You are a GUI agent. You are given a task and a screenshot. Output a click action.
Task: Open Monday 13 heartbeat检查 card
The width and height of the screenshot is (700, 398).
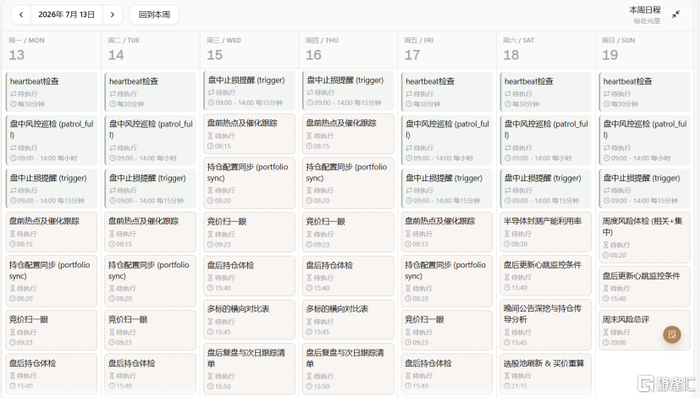pyautogui.click(x=51, y=92)
